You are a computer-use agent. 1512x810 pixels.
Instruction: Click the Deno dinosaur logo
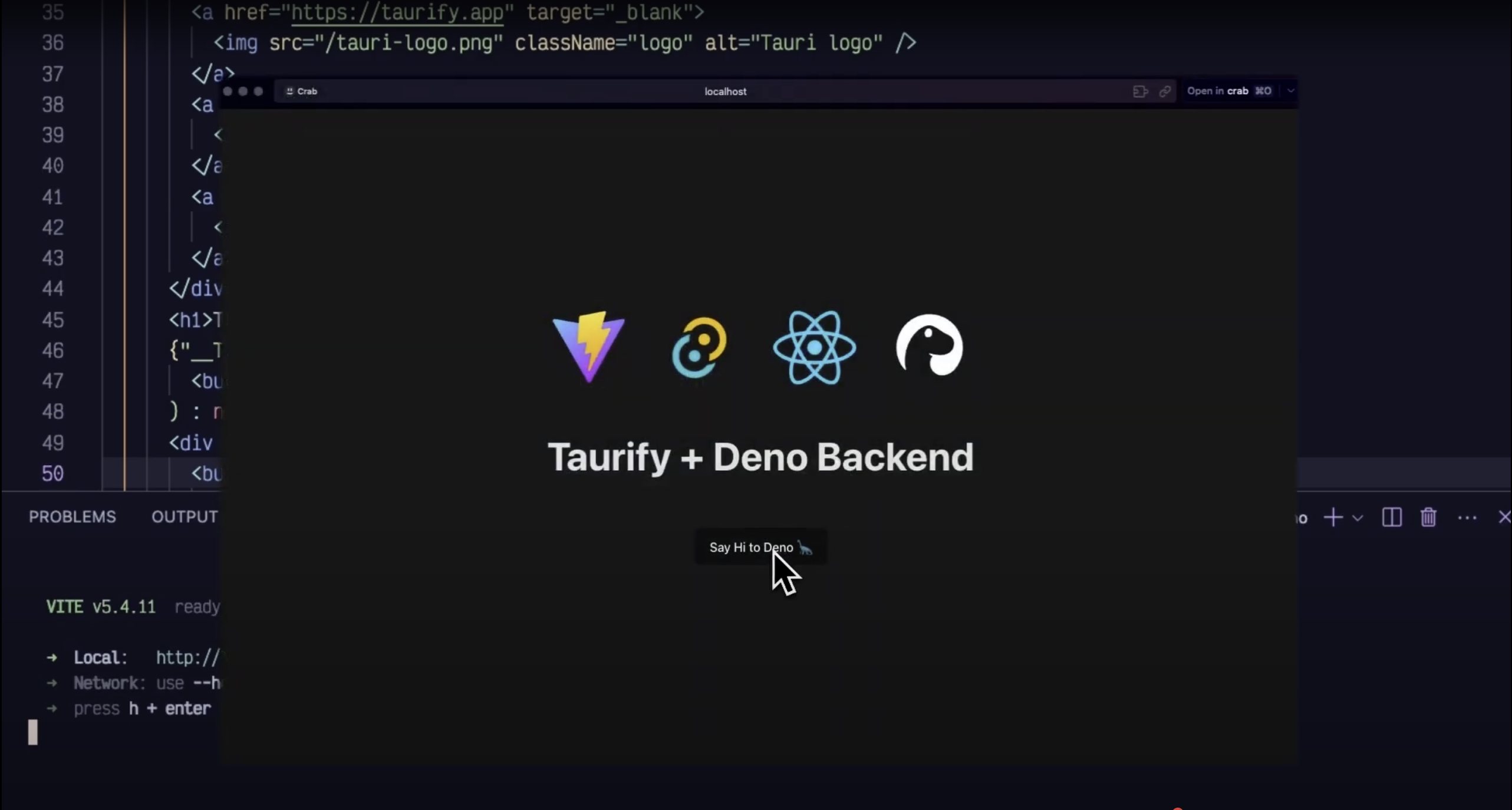930,345
